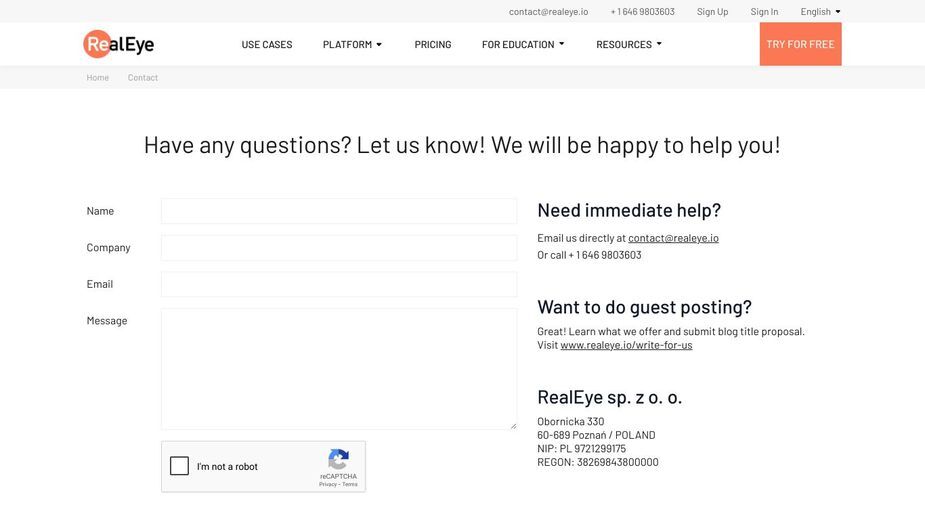
Task: Click the Message textarea resize handle
Action: (x=513, y=426)
